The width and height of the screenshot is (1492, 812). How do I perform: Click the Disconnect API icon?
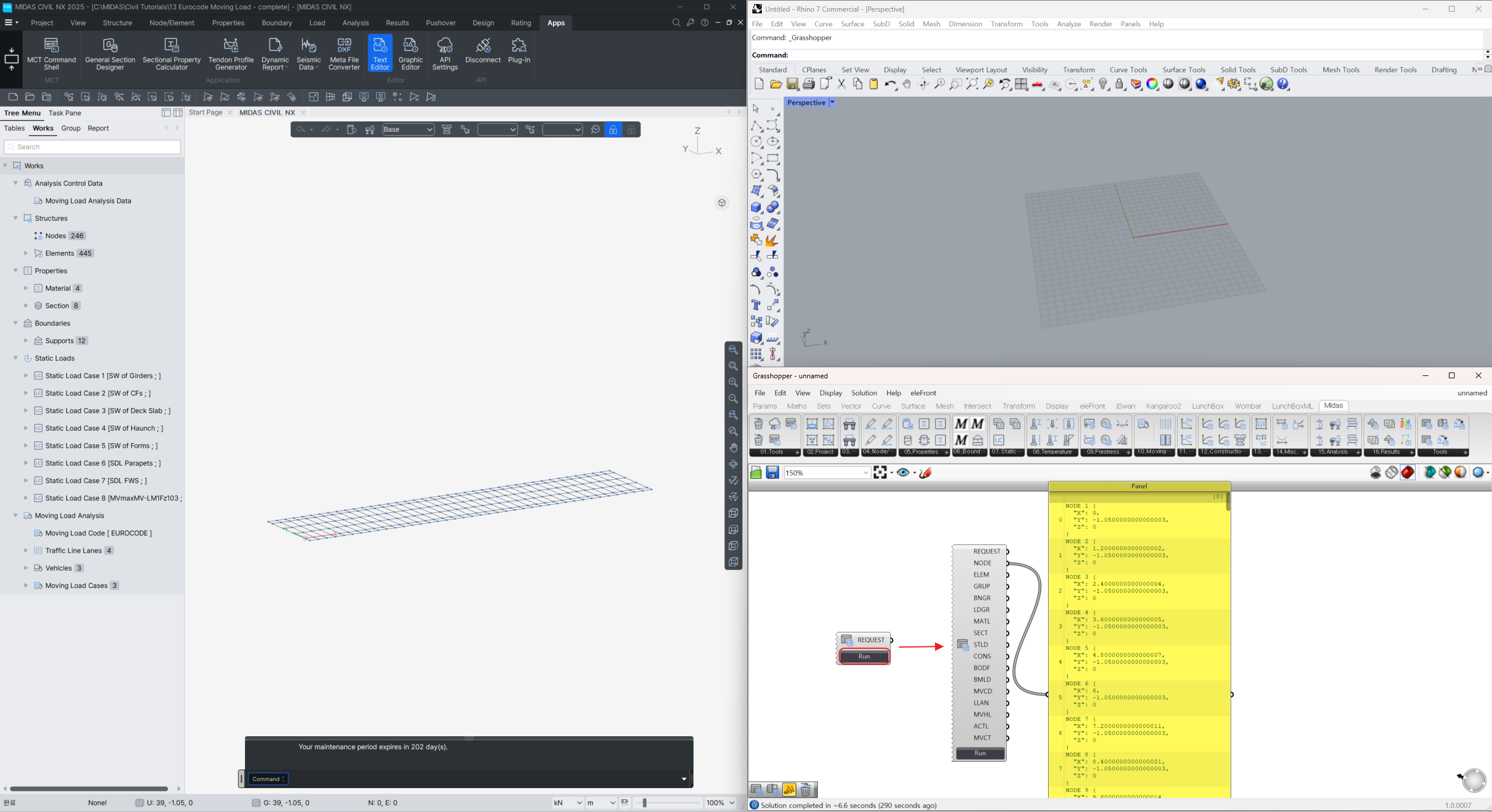pos(483,51)
